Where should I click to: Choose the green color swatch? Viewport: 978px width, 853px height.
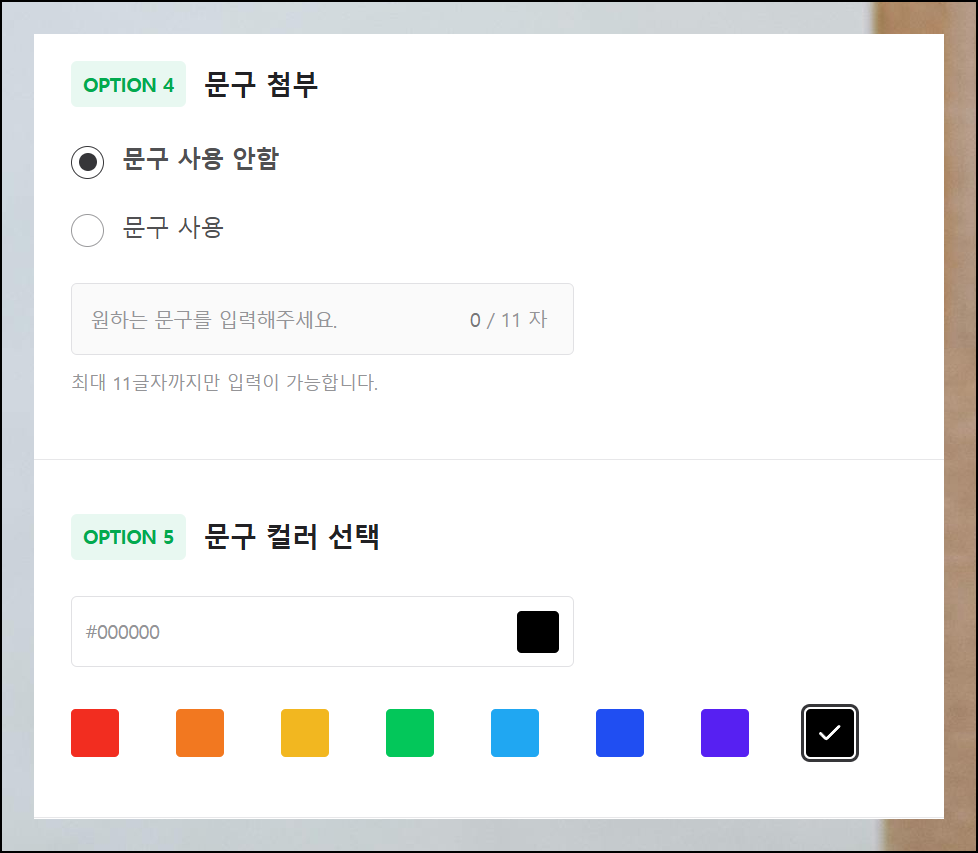click(x=410, y=733)
